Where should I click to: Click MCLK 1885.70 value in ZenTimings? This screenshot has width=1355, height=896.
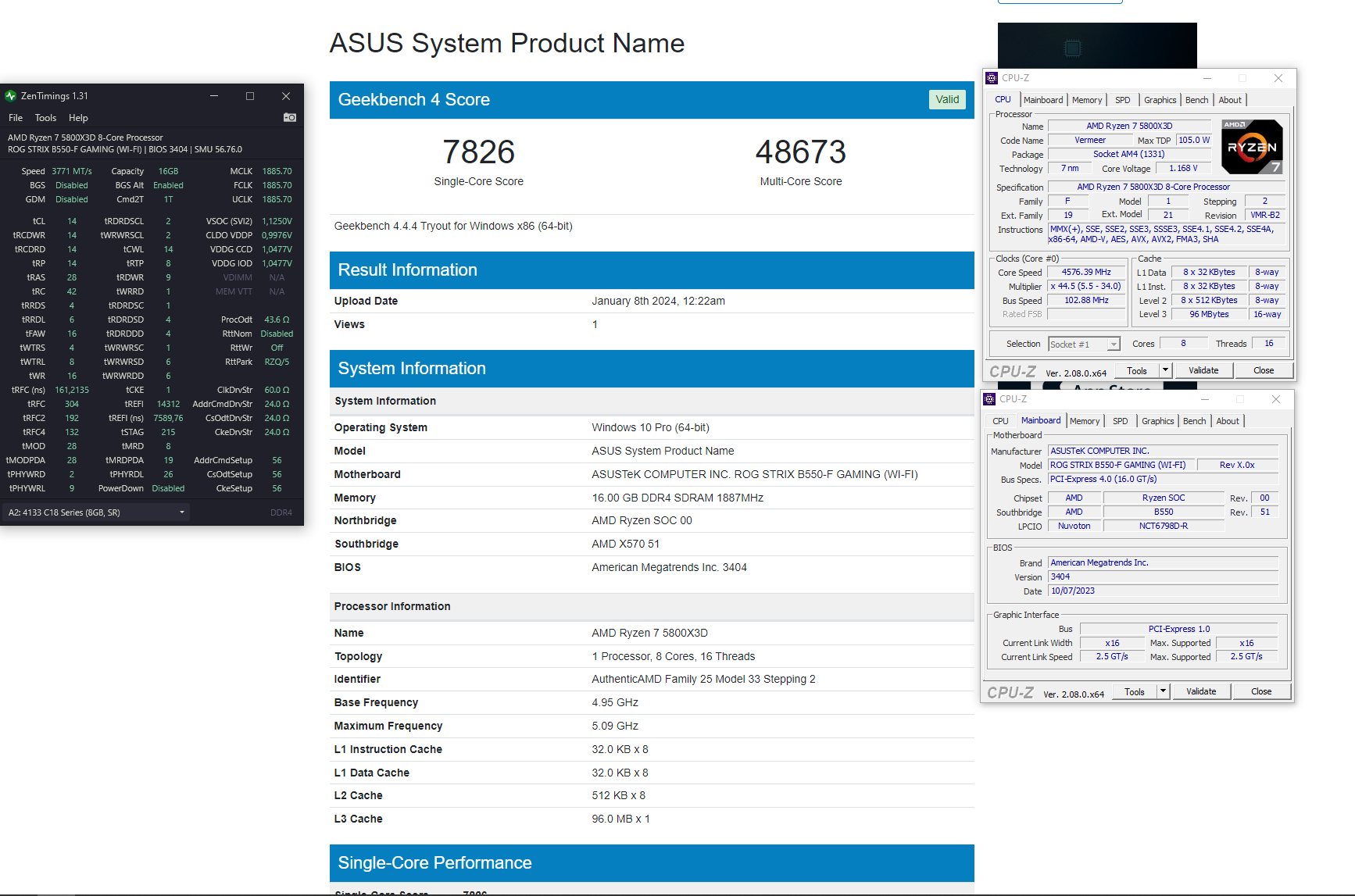coord(277,171)
